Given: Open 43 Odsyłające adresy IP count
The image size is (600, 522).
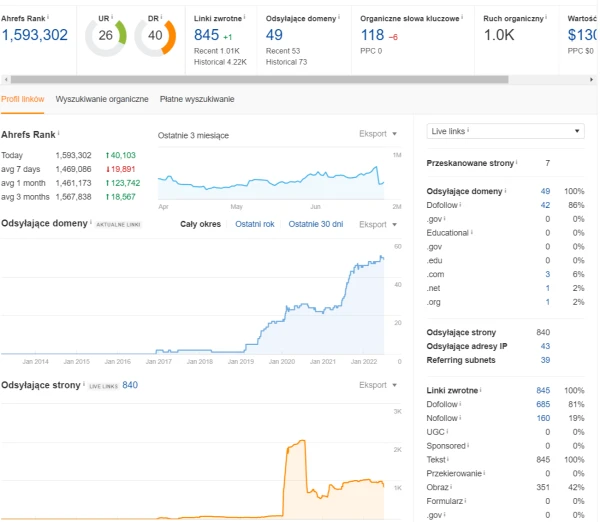Looking at the screenshot, I should 545,346.
